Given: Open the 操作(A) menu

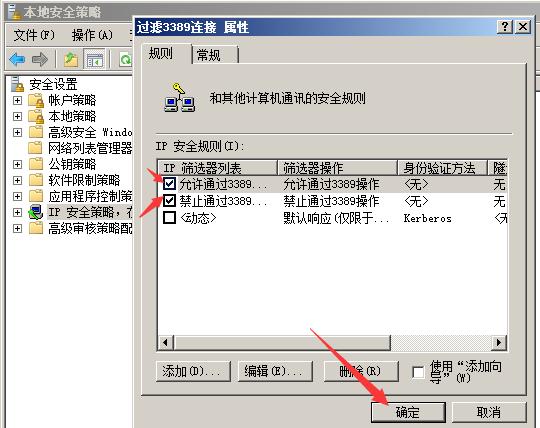Looking at the screenshot, I should tap(92, 35).
